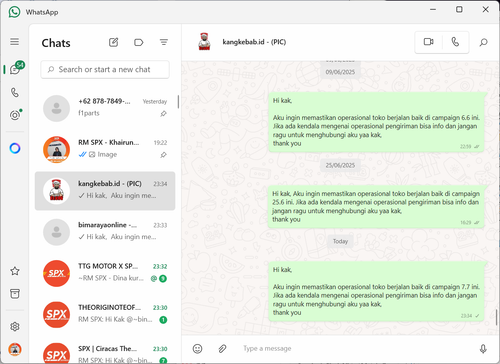Click the campaign 25.6 message bubble
500x364 pixels.
[x=376, y=207]
